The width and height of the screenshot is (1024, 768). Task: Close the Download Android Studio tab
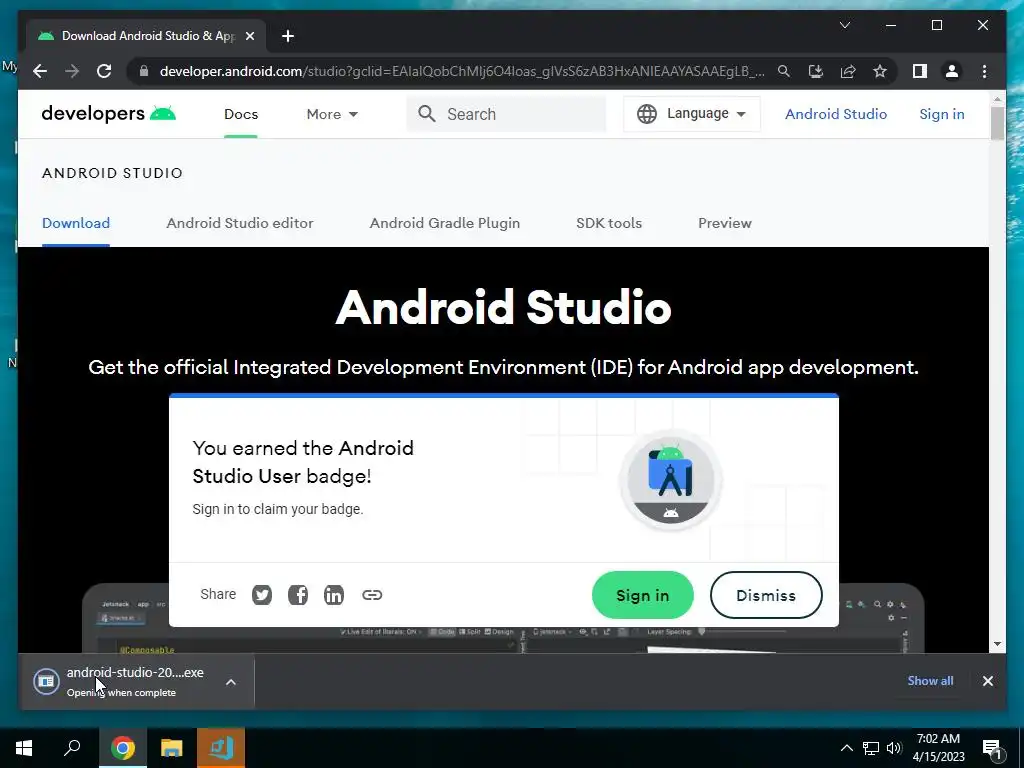click(249, 36)
